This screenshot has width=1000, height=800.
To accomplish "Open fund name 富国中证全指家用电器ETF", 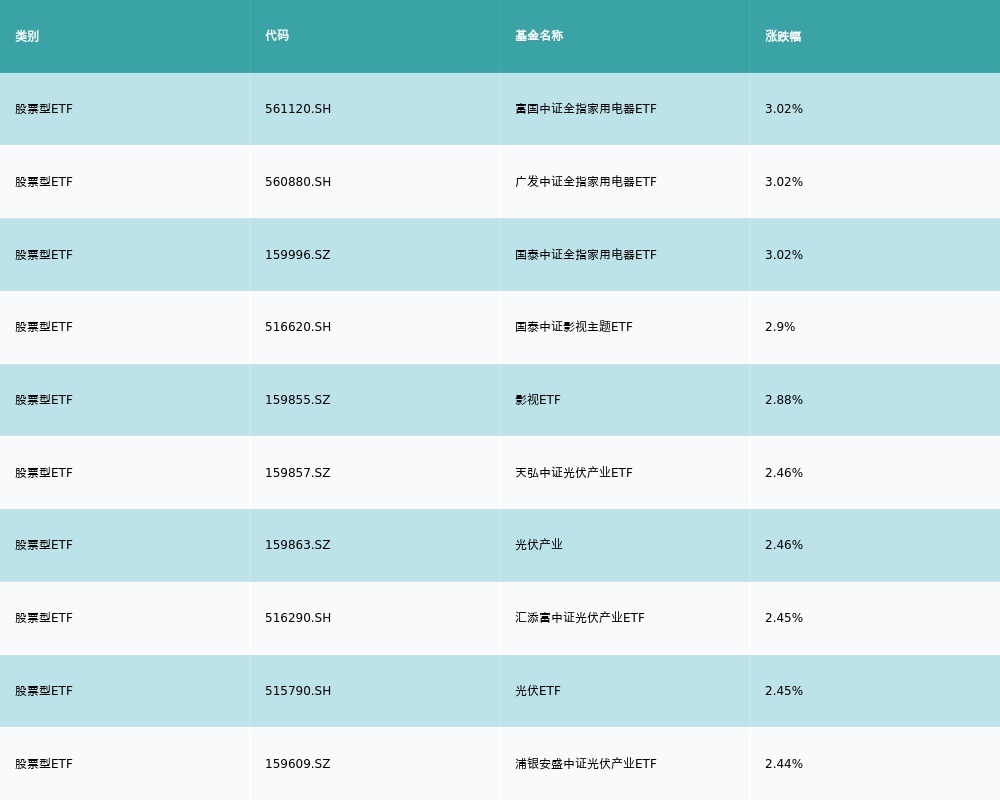I will pos(586,109).
